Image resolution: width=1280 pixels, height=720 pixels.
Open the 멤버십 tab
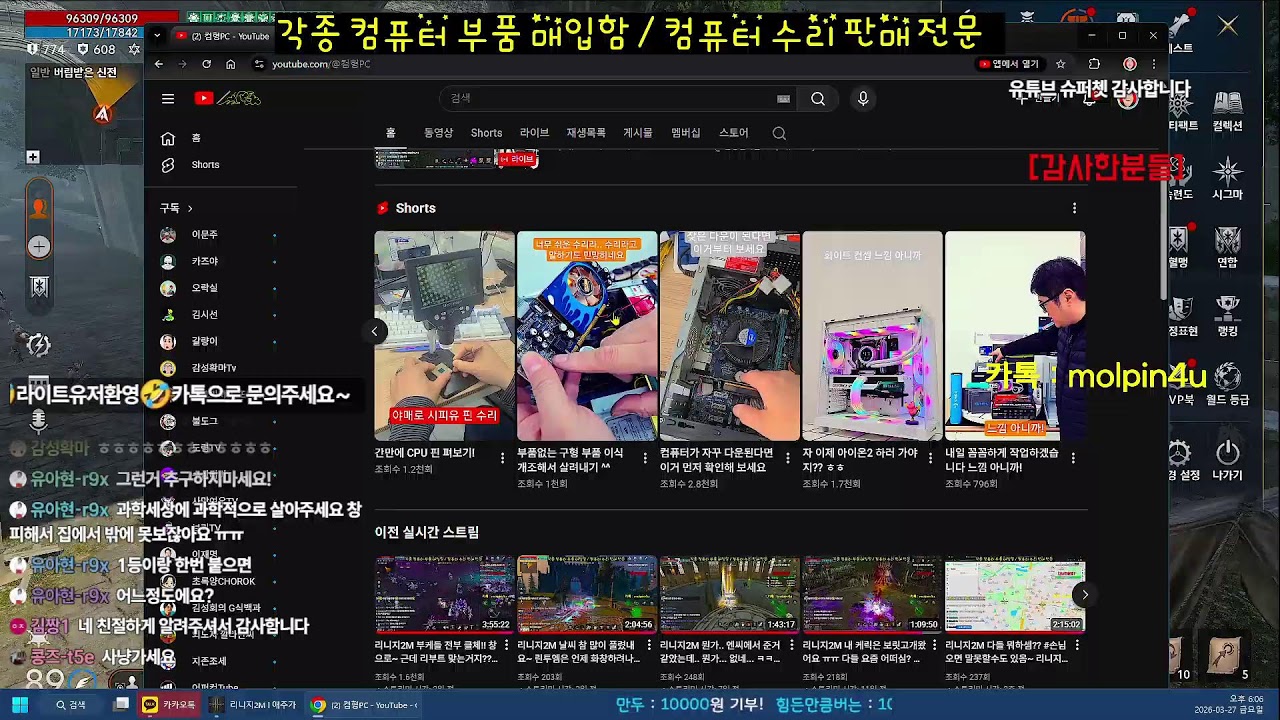point(686,133)
